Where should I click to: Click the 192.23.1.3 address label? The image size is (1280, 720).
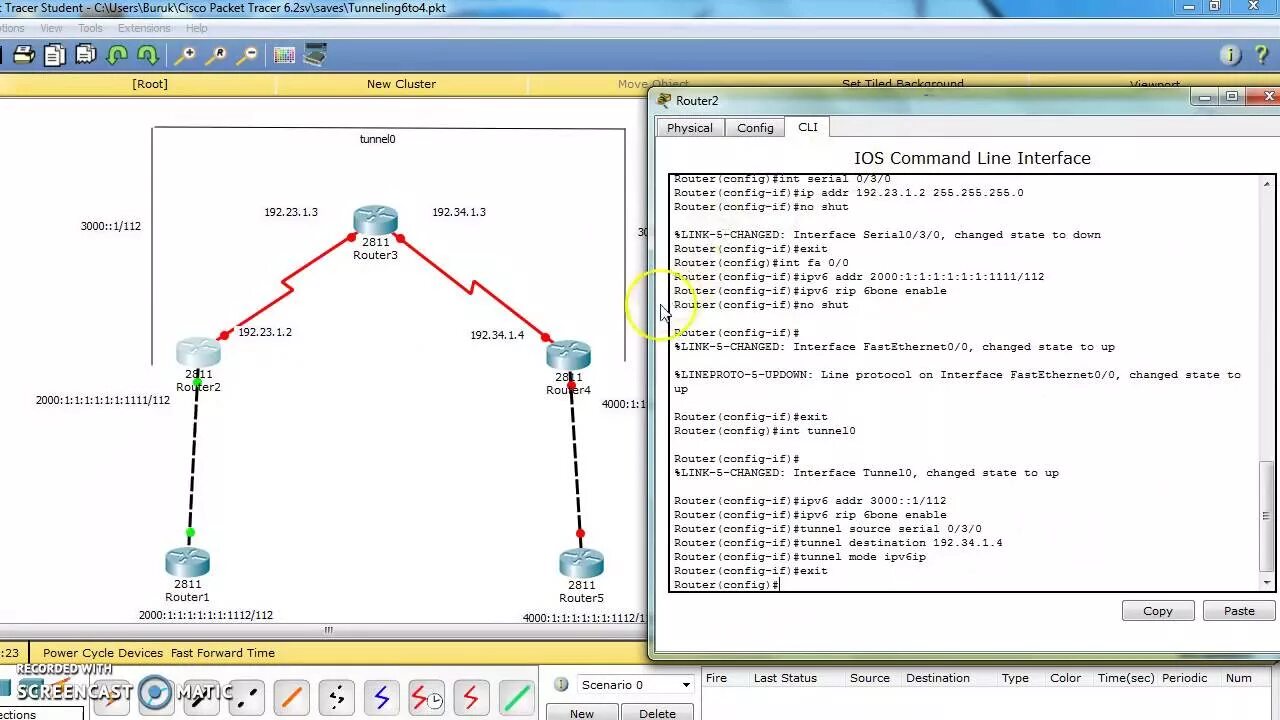291,212
